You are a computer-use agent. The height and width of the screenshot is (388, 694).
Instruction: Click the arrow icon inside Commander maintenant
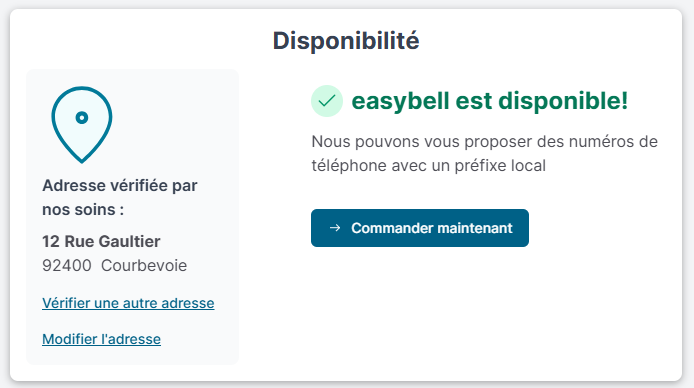[335, 228]
